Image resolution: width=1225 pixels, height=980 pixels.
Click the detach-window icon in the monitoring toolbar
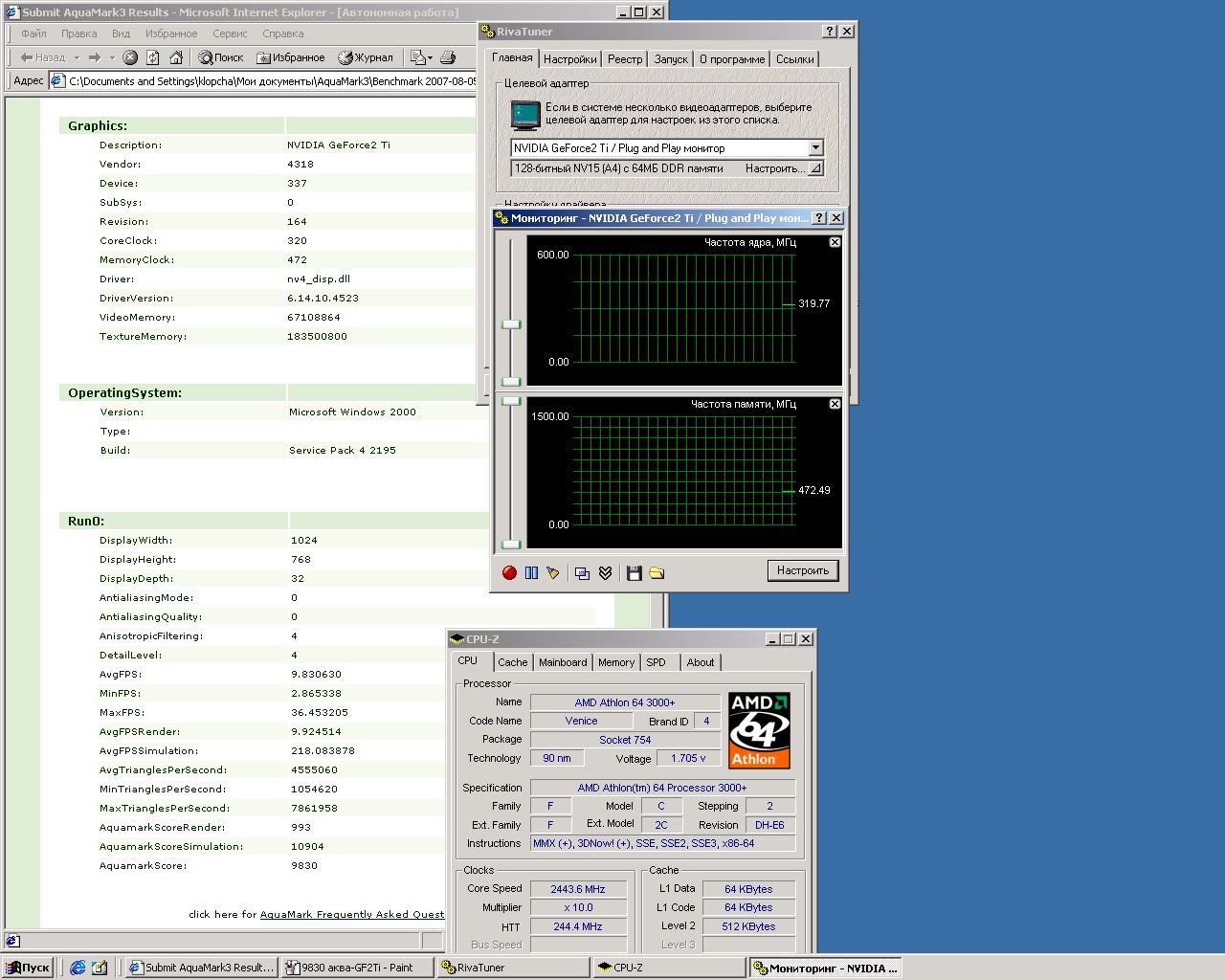(582, 572)
